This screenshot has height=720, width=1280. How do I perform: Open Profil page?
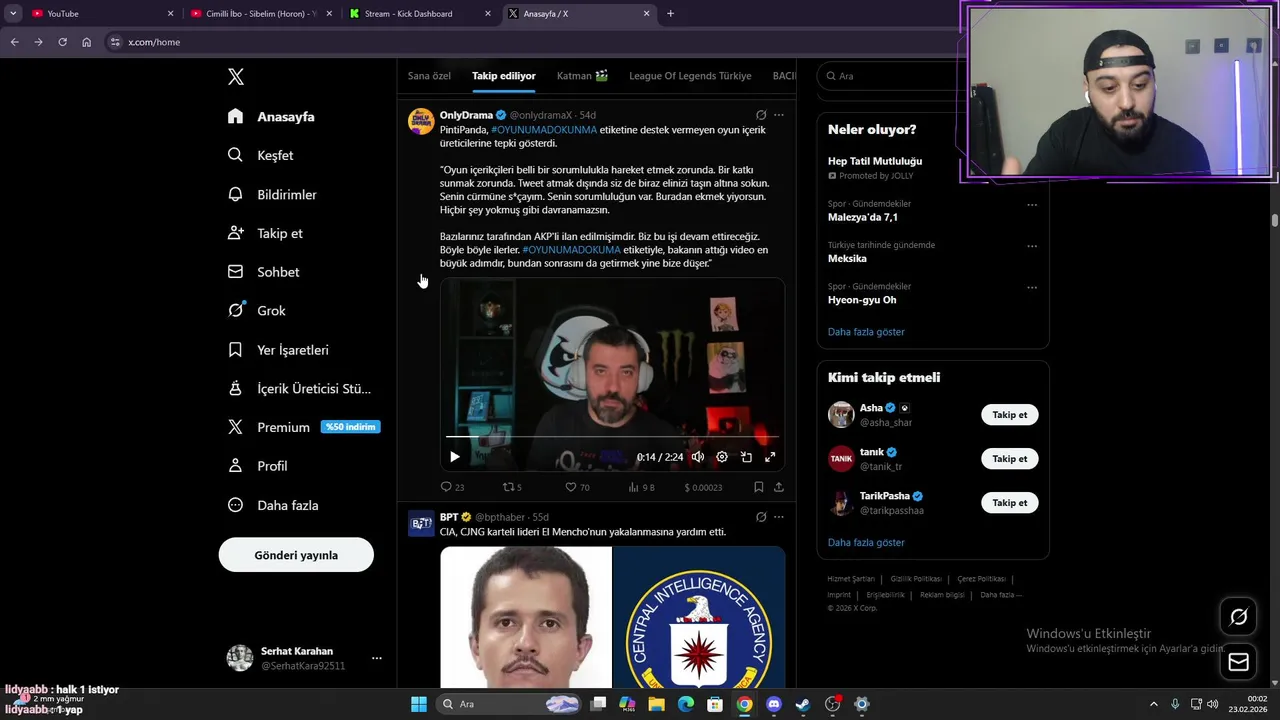(257, 466)
